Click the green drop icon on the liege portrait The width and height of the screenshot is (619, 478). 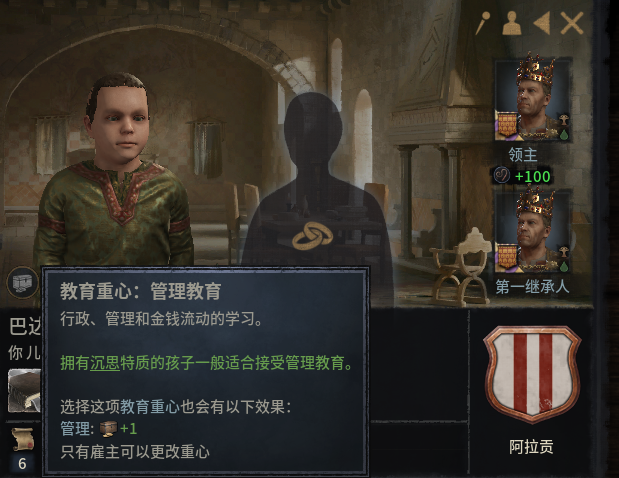[x=564, y=135]
